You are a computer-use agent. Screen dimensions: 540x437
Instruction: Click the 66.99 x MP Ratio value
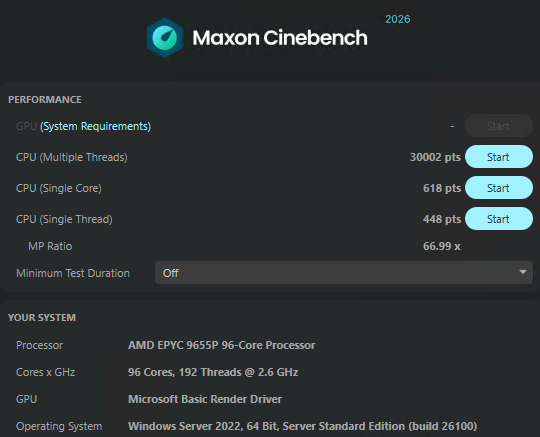pos(442,246)
